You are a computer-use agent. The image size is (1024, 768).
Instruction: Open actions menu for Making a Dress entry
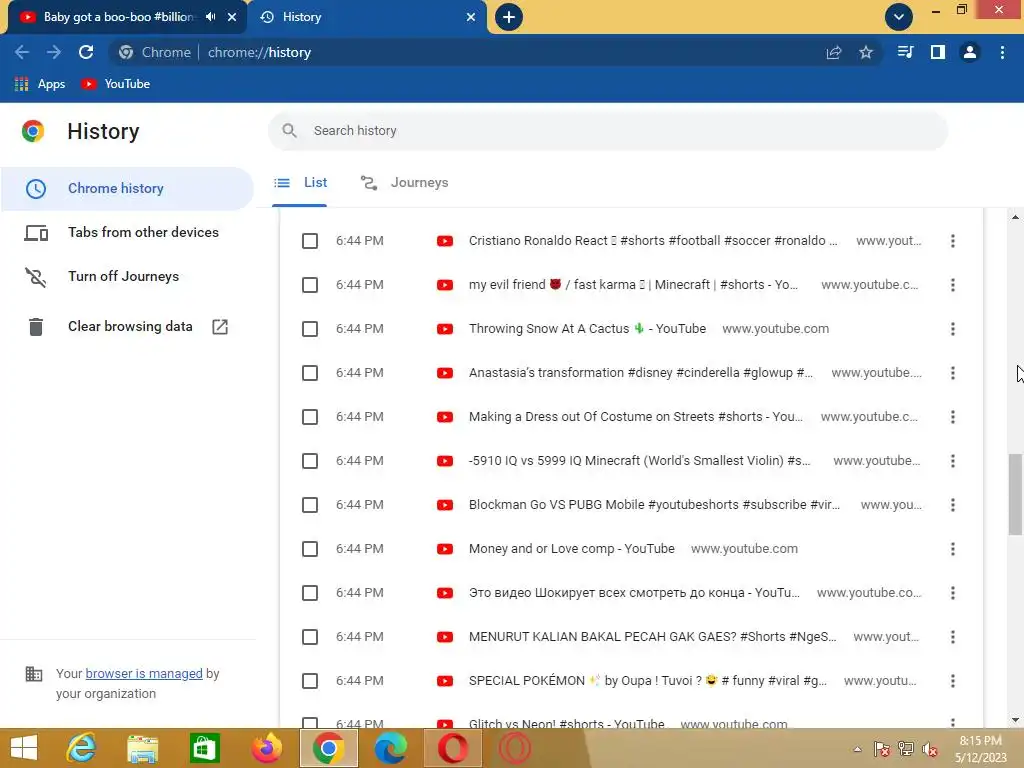(953, 417)
